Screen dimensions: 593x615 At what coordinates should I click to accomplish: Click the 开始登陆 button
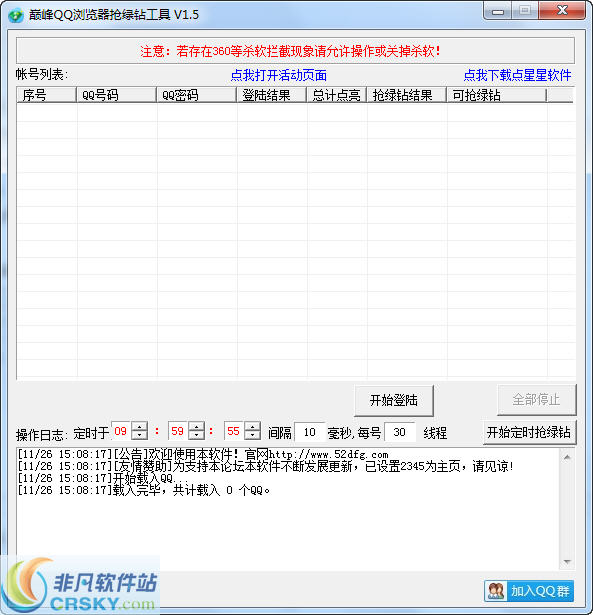[x=394, y=400]
